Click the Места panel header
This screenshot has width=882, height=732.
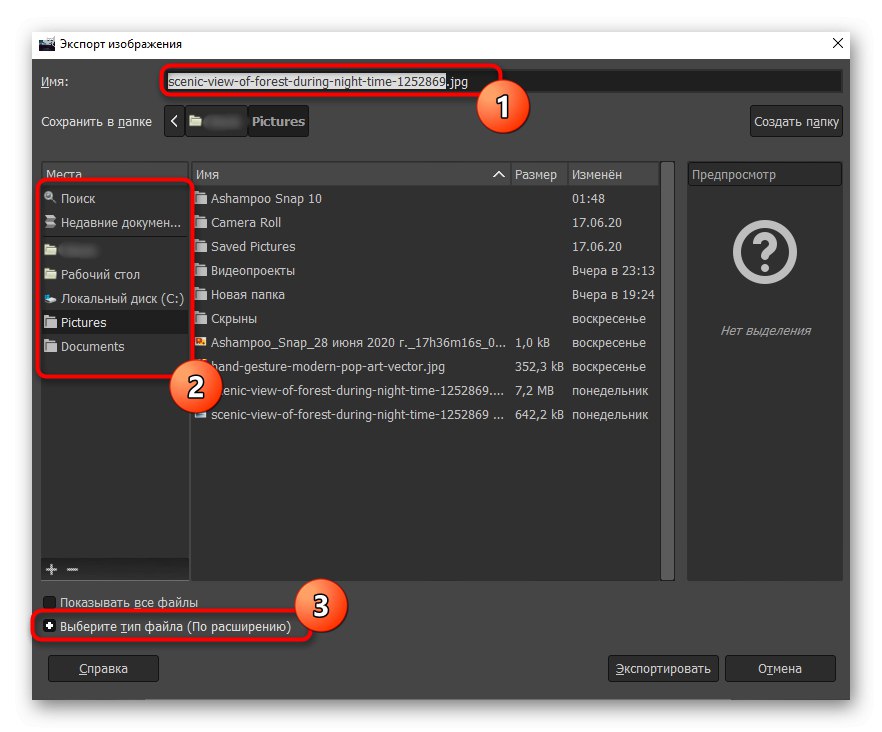point(115,173)
